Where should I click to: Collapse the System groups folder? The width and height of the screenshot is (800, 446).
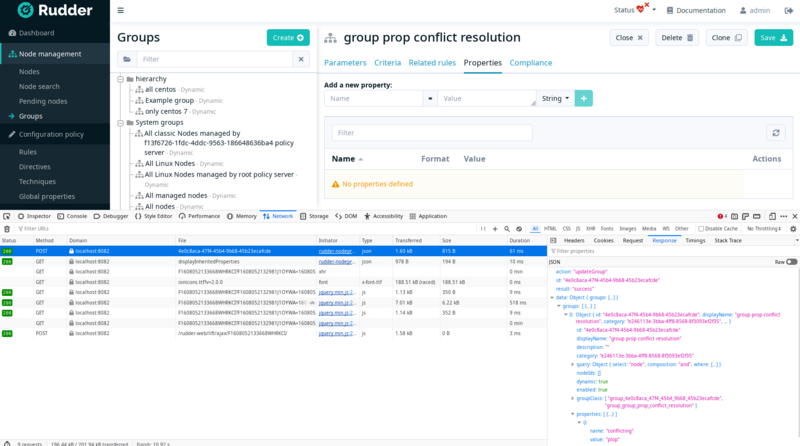pyautogui.click(x=120, y=123)
